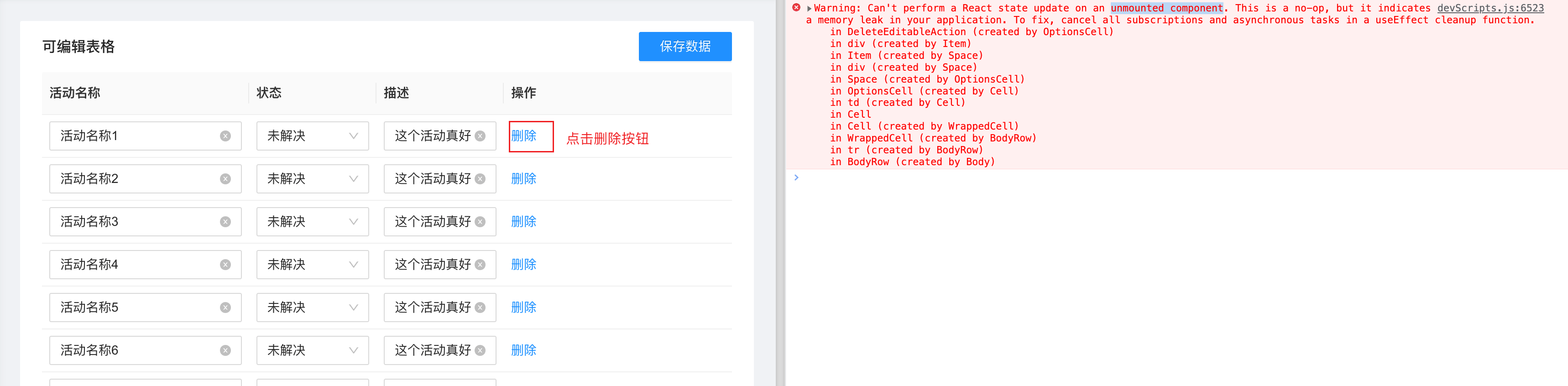
Task: Focus the description input in 活动名称2 row
Action: tap(439, 178)
